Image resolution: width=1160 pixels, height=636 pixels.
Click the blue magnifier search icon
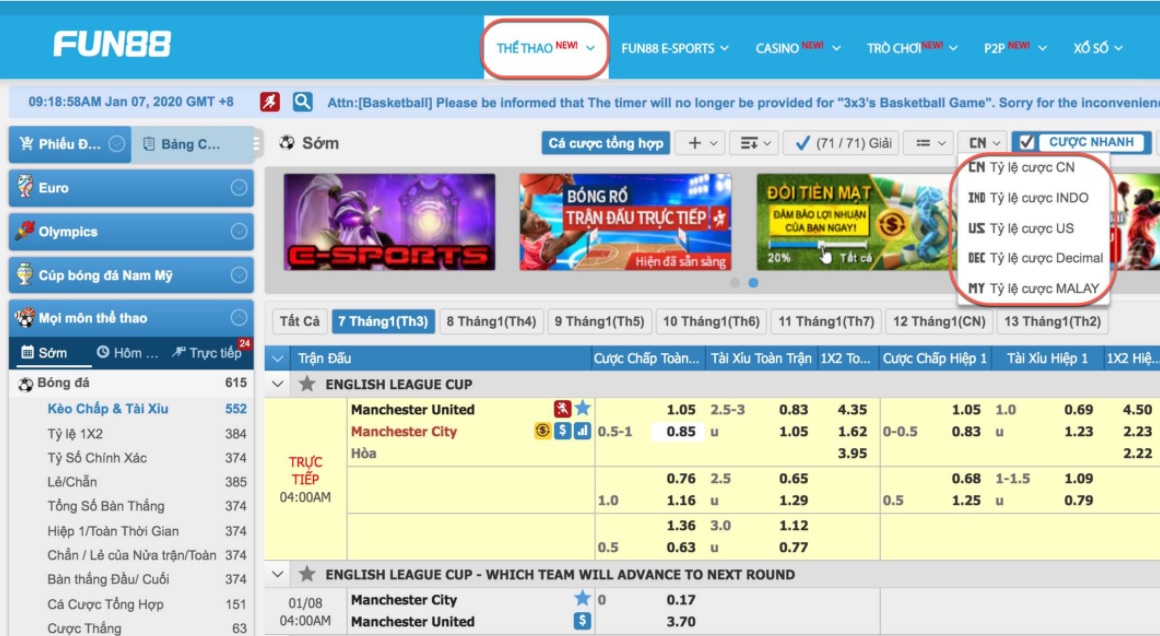(x=302, y=102)
